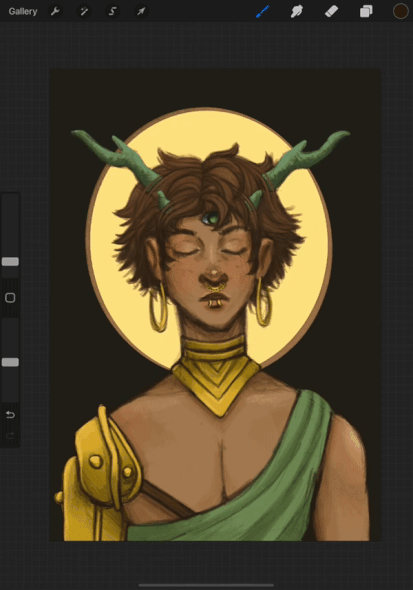Select the Brush paint tool
Screen dimensions: 413x590
[263, 11]
